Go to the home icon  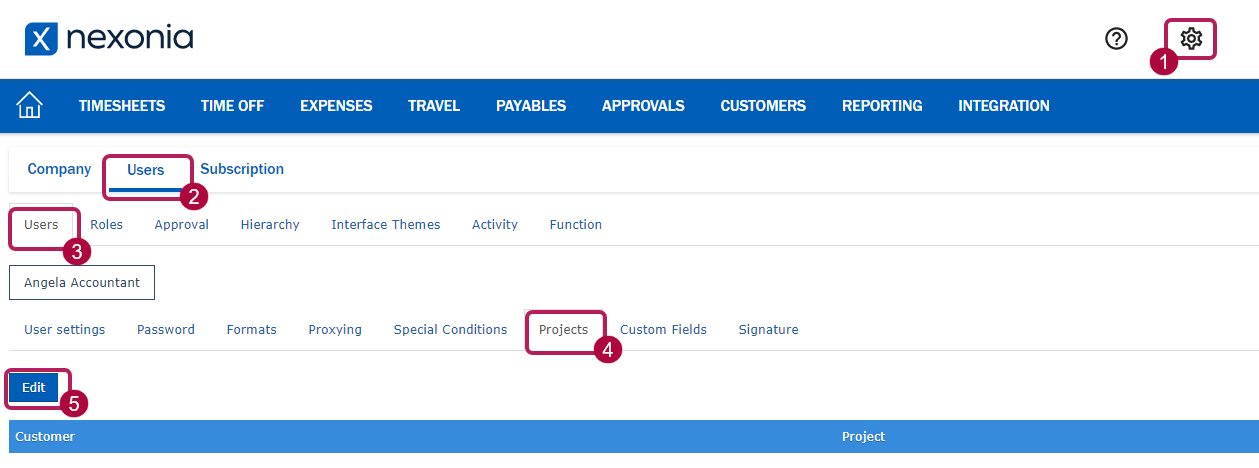tap(30, 105)
